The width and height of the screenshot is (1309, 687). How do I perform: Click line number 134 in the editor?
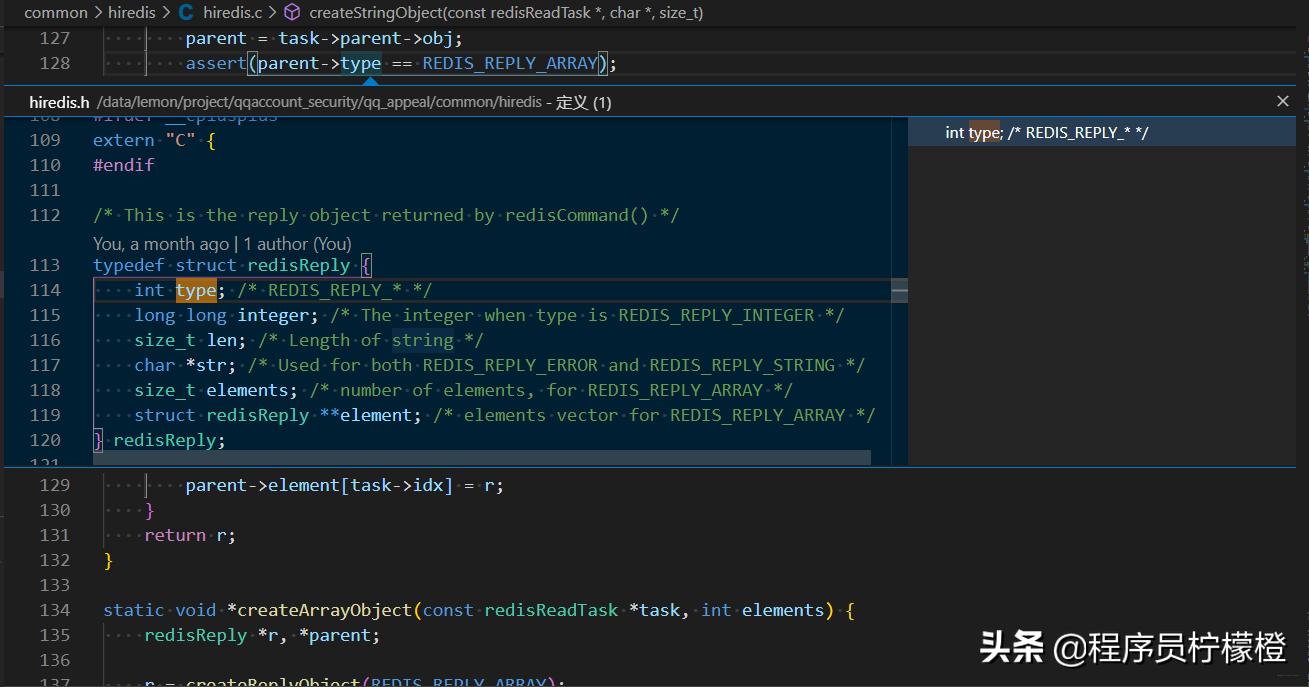pyautogui.click(x=55, y=609)
